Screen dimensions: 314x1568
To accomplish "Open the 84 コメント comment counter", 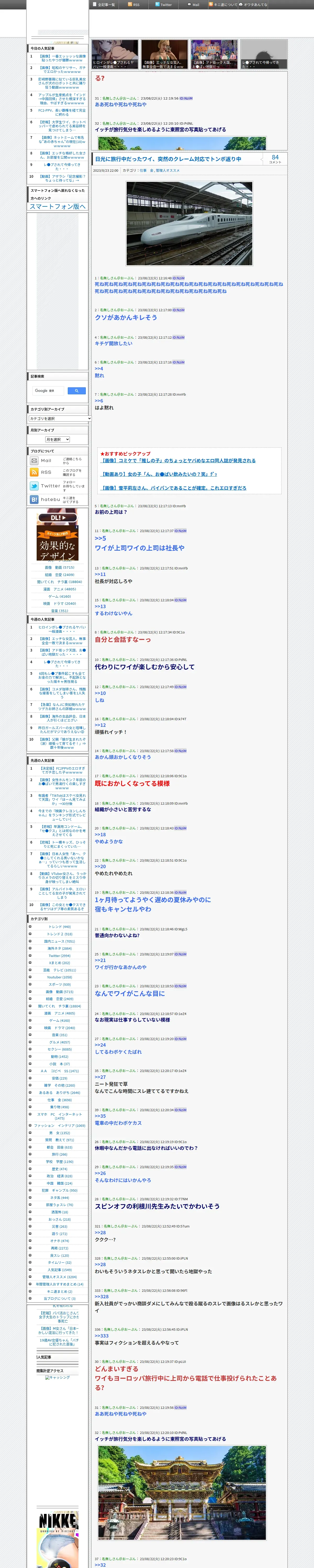I will [x=275, y=159].
